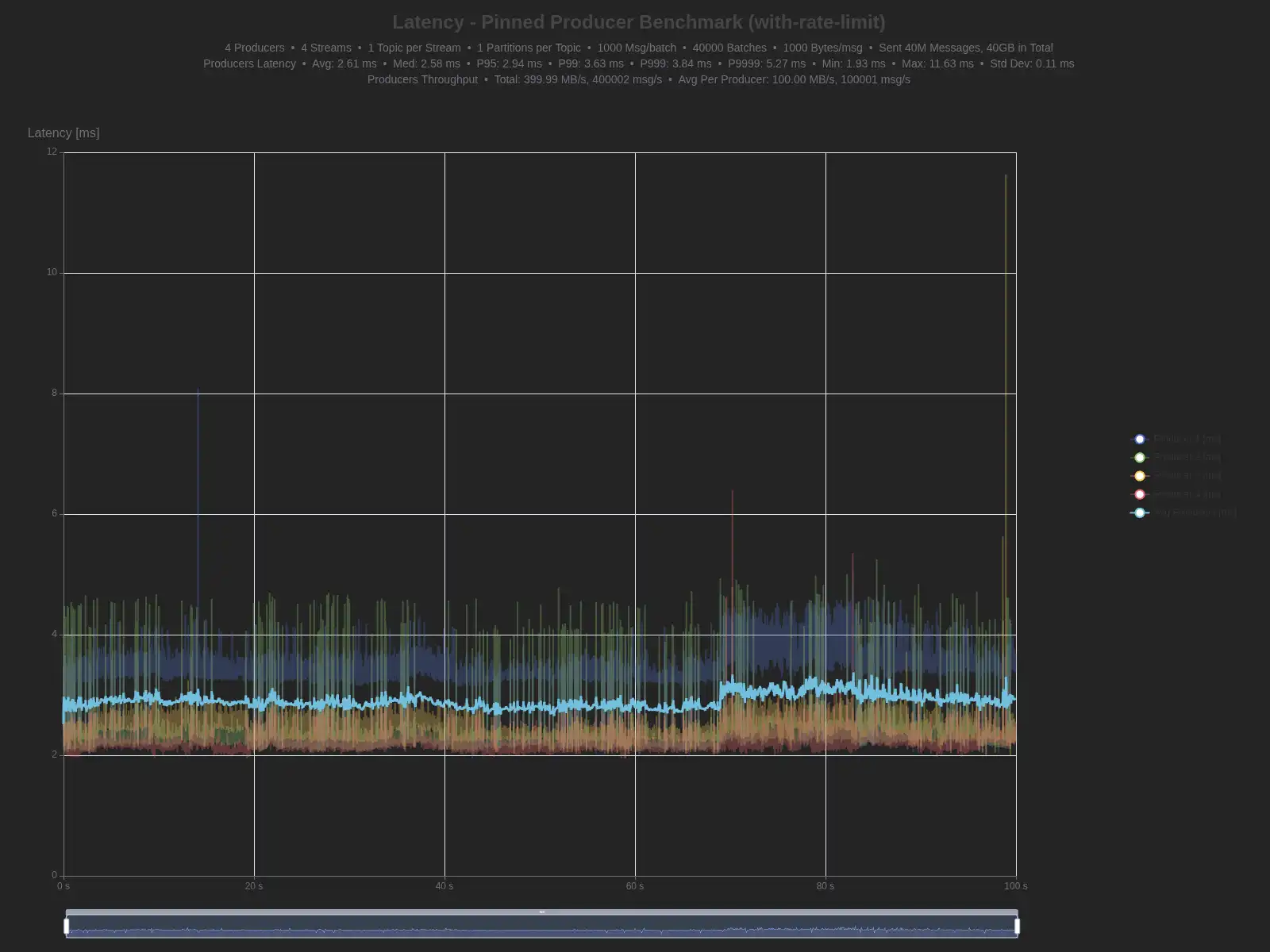This screenshot has width=1270, height=952.
Task: Click the yellow Producer 3 legend marker
Action: click(x=1140, y=476)
